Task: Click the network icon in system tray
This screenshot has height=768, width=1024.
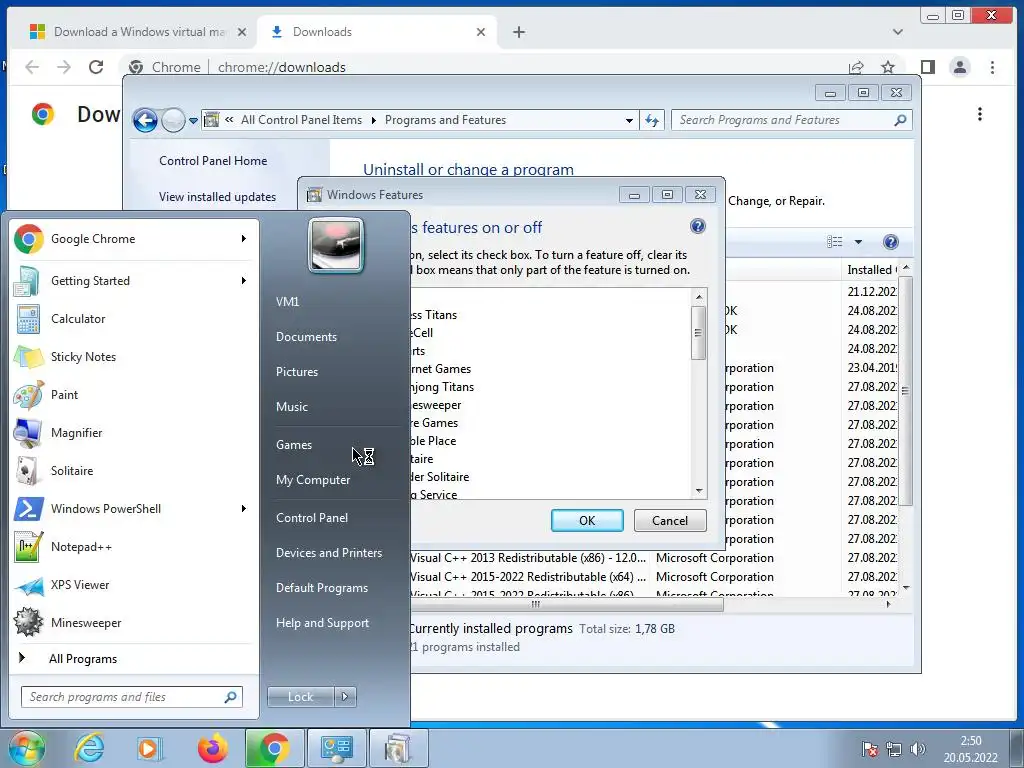Action: [x=893, y=749]
